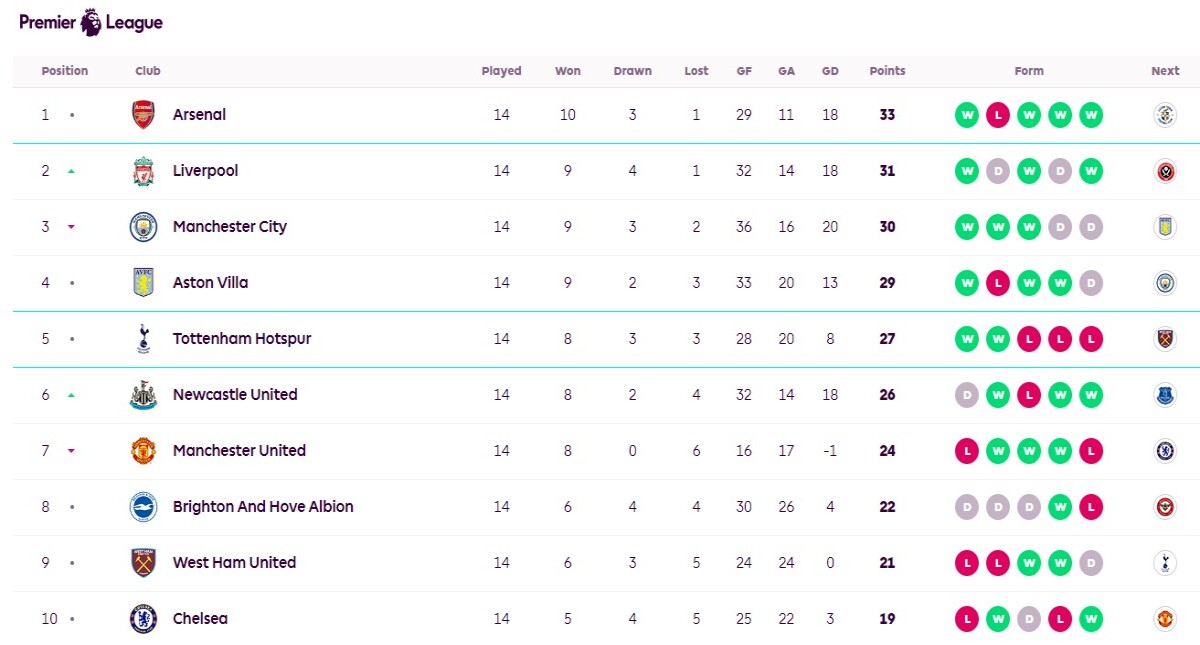
Task: Sort table by Points column header
Action: pos(887,71)
